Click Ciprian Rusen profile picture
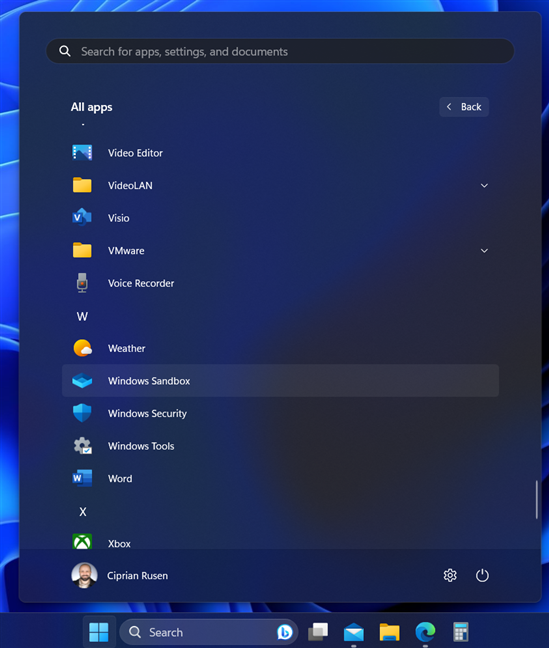 (x=84, y=575)
